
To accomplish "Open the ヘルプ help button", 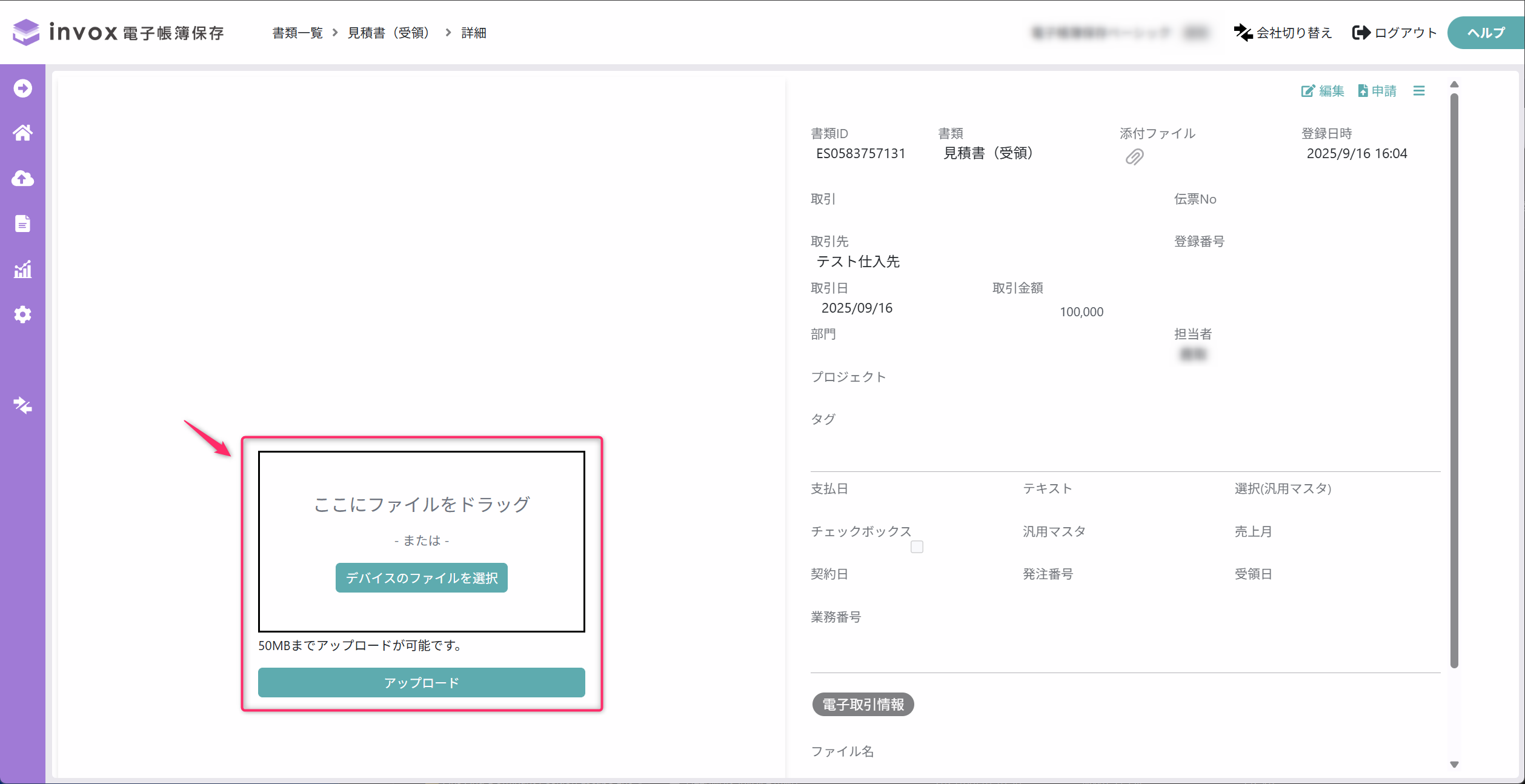I will pyautogui.click(x=1486, y=33).
